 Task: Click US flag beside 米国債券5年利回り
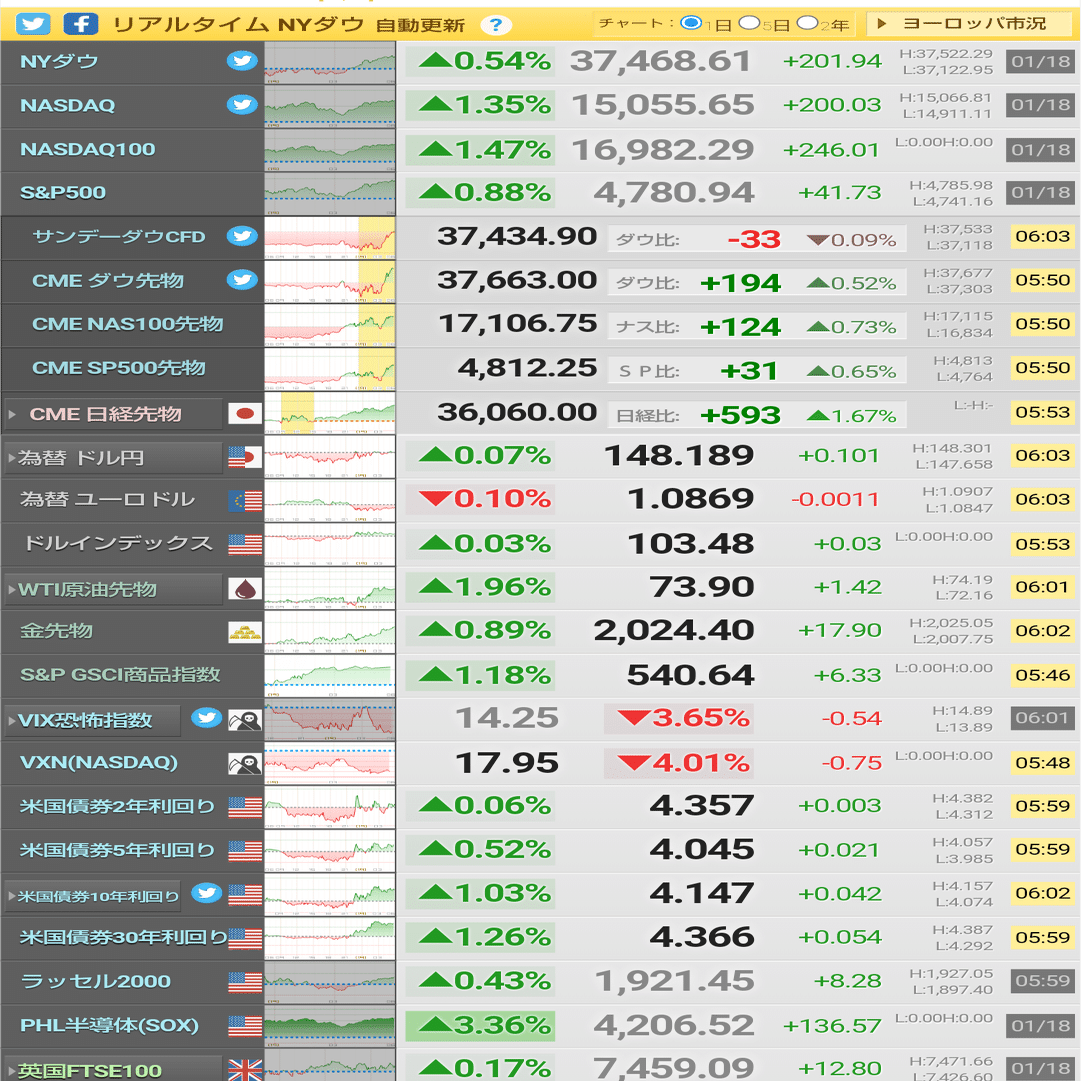tap(245, 851)
